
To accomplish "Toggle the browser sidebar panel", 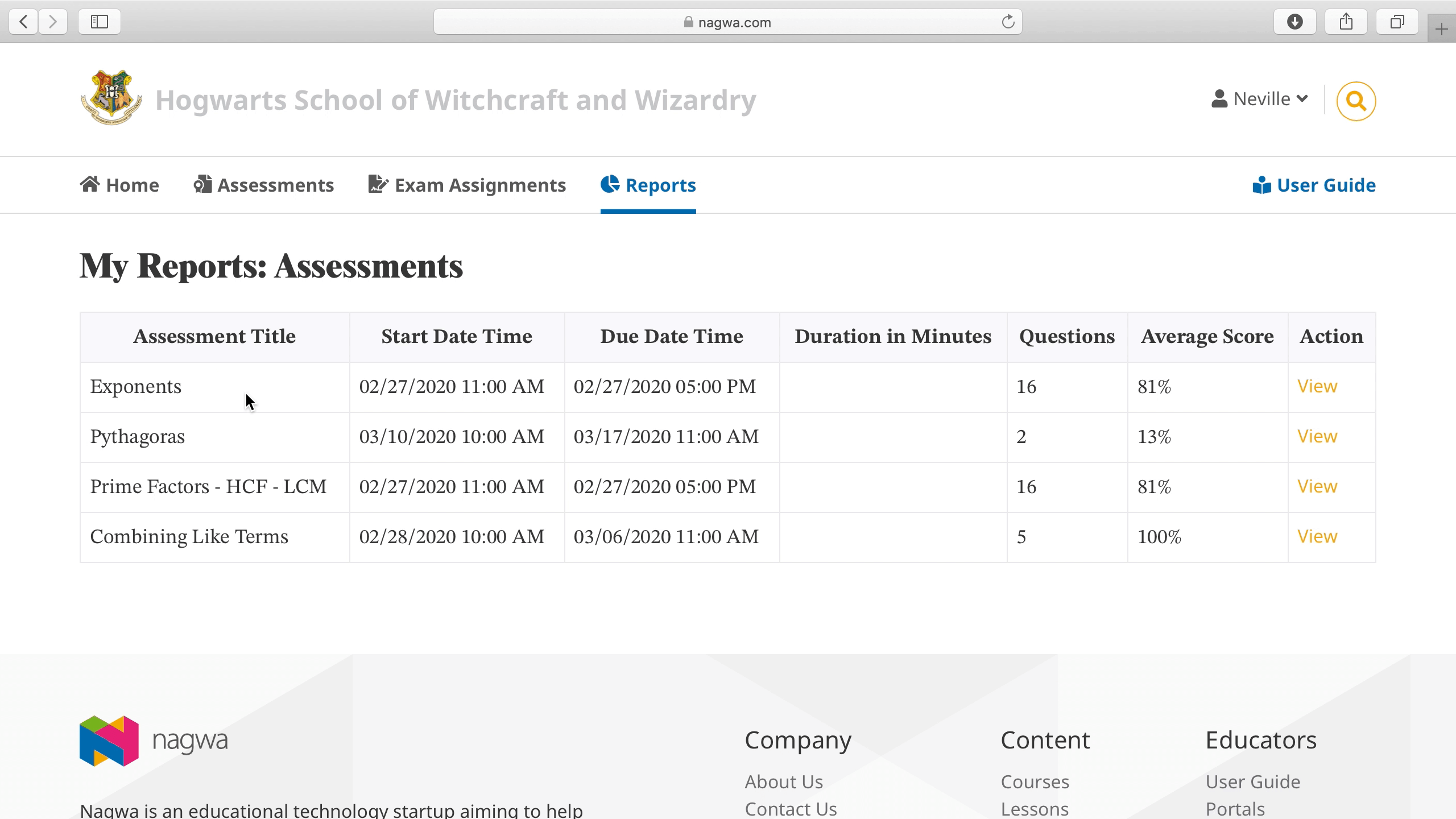I will point(99,22).
